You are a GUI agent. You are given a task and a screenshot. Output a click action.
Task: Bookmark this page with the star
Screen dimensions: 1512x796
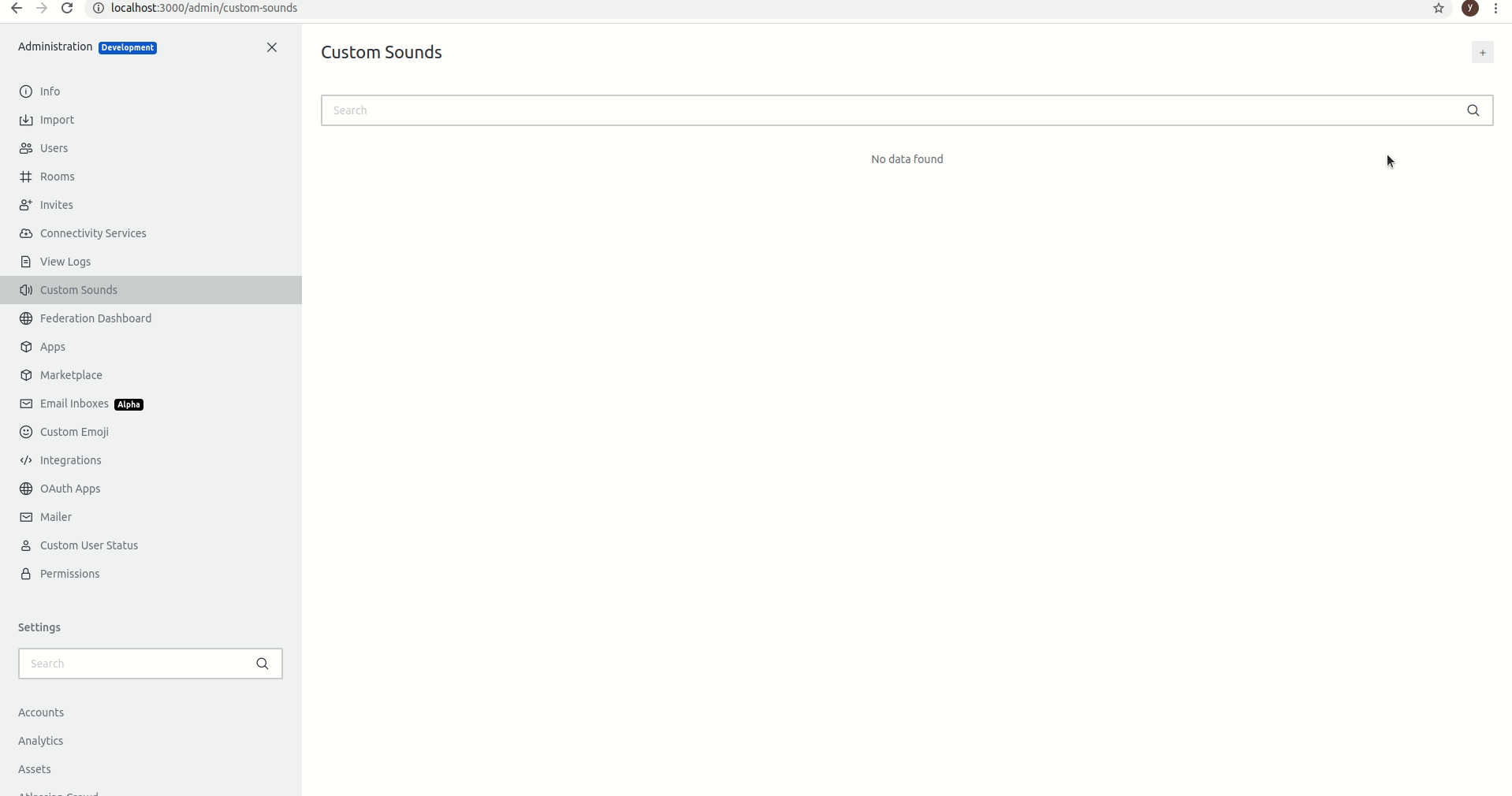(x=1439, y=8)
